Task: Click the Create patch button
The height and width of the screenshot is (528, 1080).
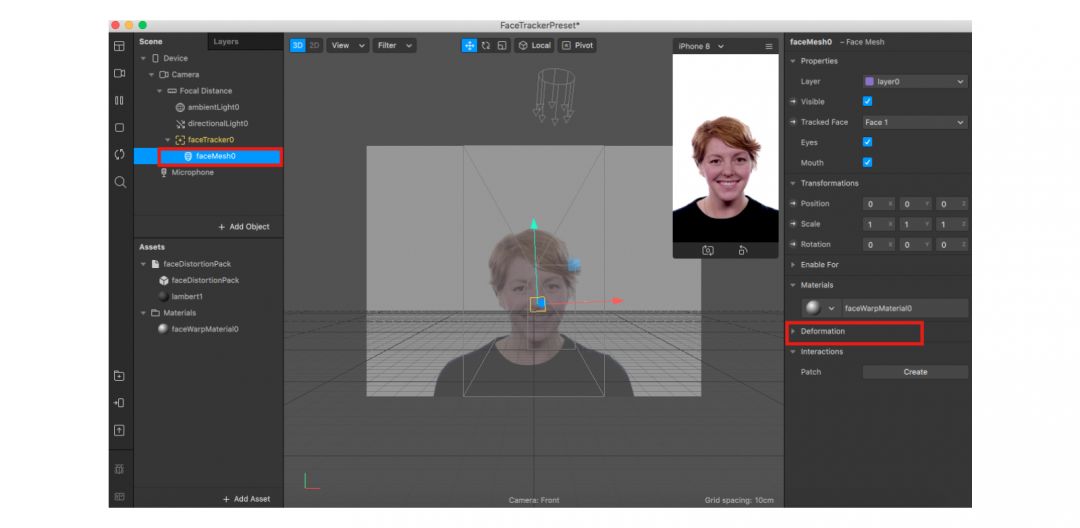Action: click(914, 372)
